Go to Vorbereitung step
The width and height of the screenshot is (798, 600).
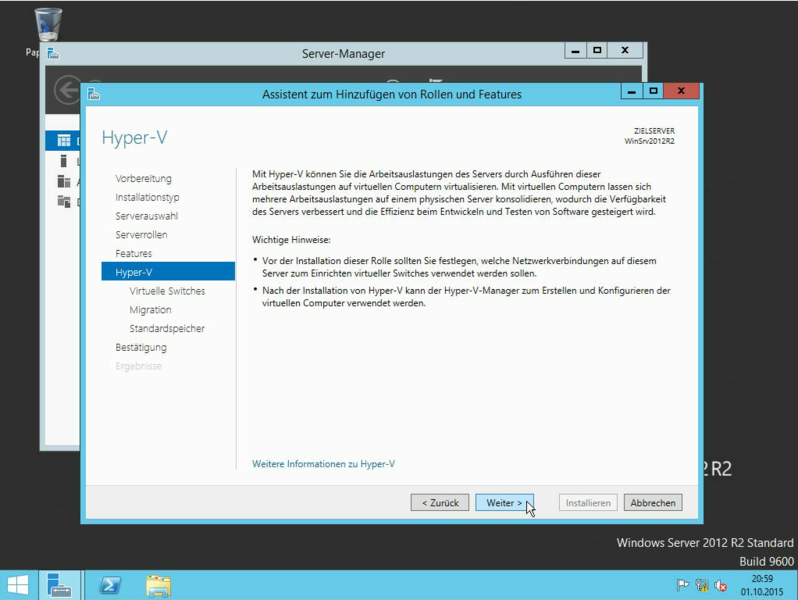click(x=144, y=179)
